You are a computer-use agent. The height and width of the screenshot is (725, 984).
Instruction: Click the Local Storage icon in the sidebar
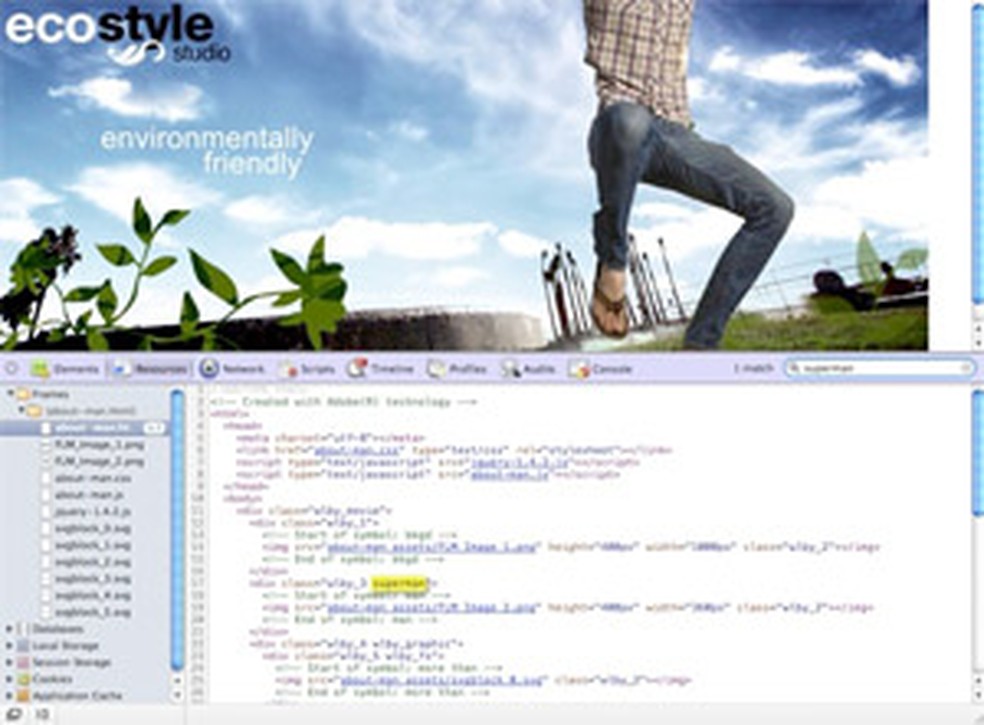pyautogui.click(x=23, y=645)
